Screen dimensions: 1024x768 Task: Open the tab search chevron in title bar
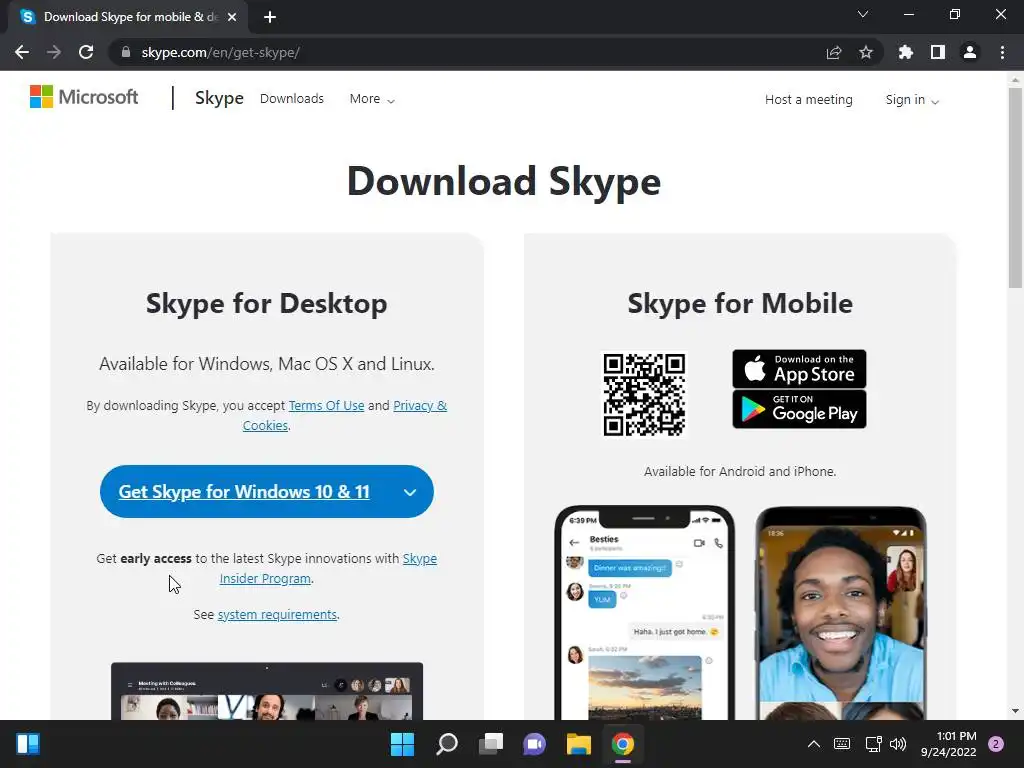(863, 14)
